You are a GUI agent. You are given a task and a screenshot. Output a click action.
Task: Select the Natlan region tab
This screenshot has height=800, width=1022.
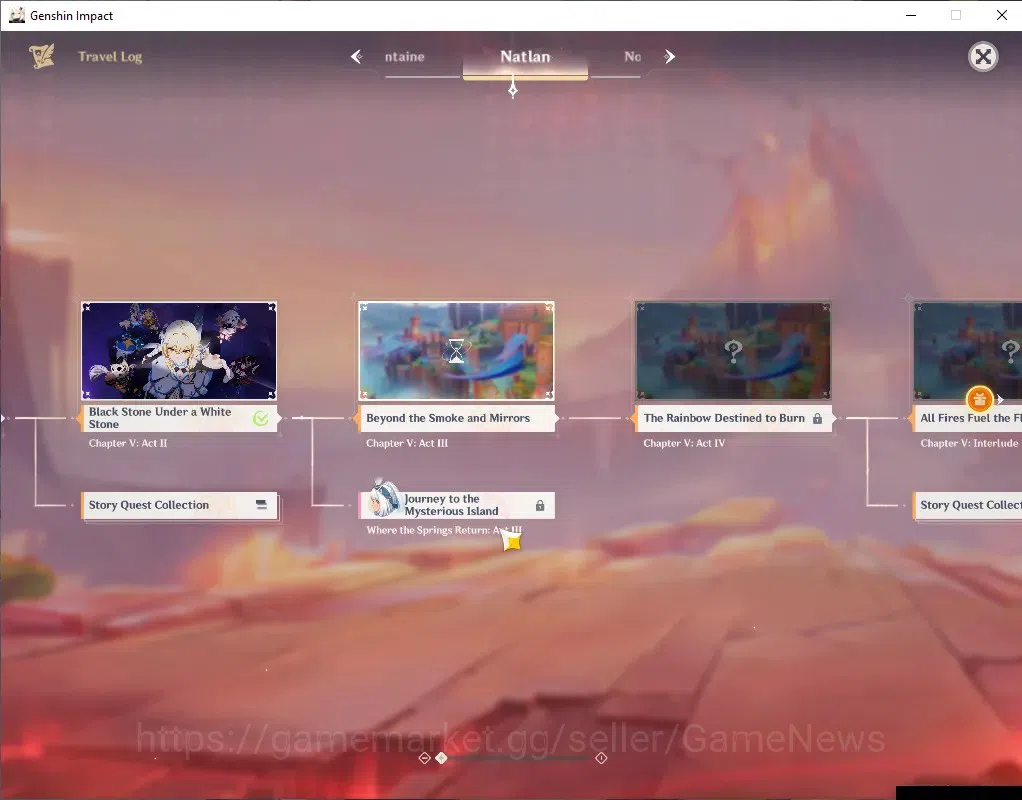525,57
